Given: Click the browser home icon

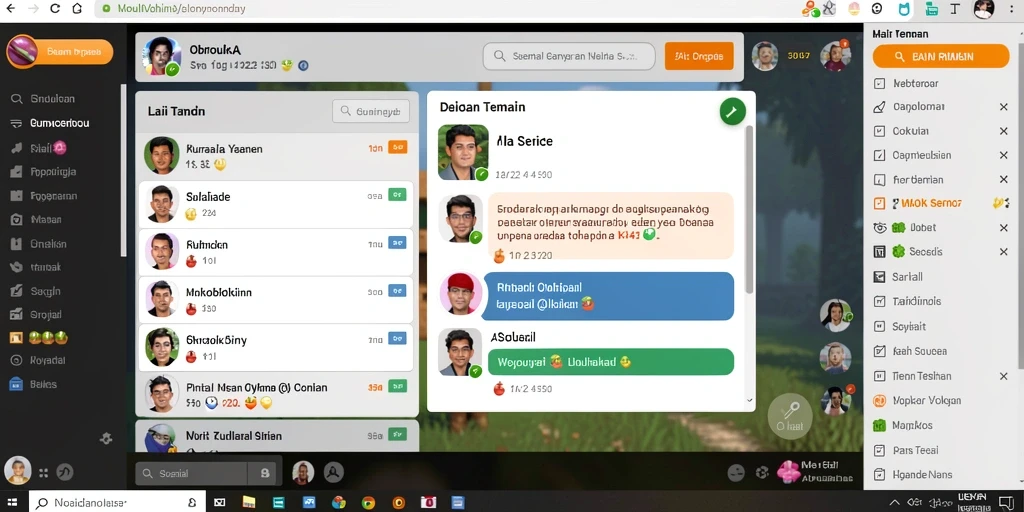Looking at the screenshot, I should 77,8.
